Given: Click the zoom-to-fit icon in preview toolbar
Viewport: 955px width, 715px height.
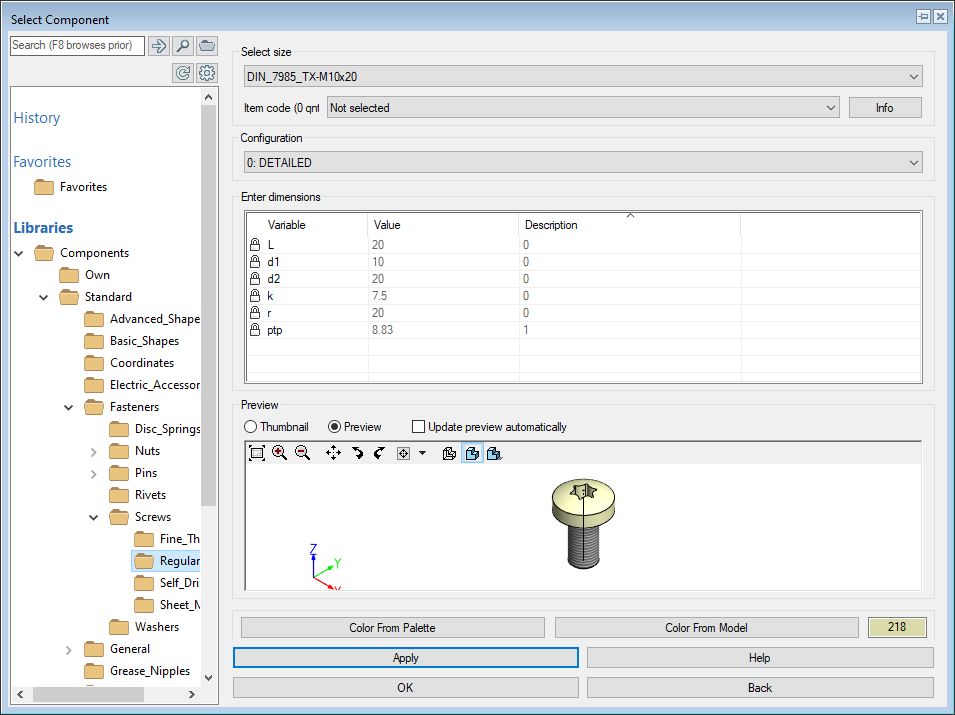Looking at the screenshot, I should click(x=257, y=453).
